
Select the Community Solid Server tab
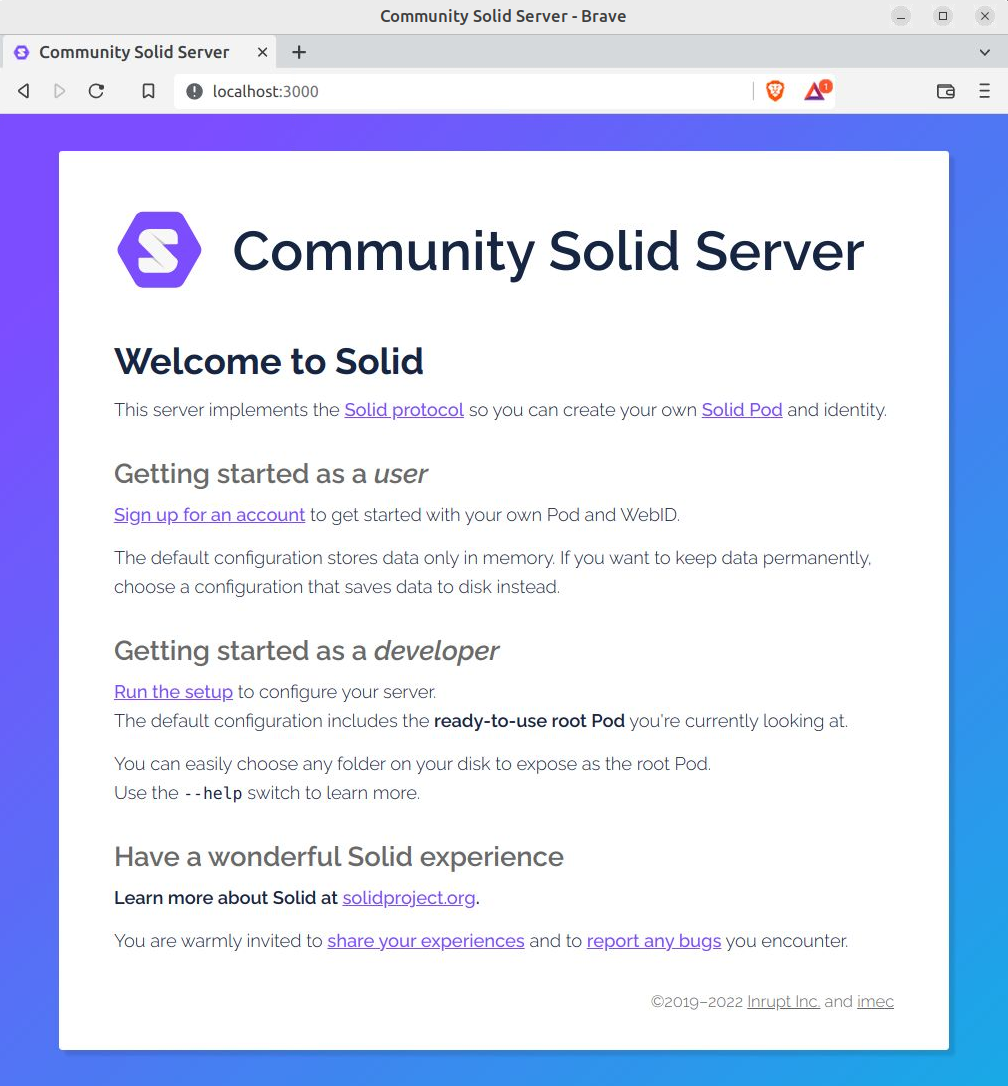pos(139,52)
